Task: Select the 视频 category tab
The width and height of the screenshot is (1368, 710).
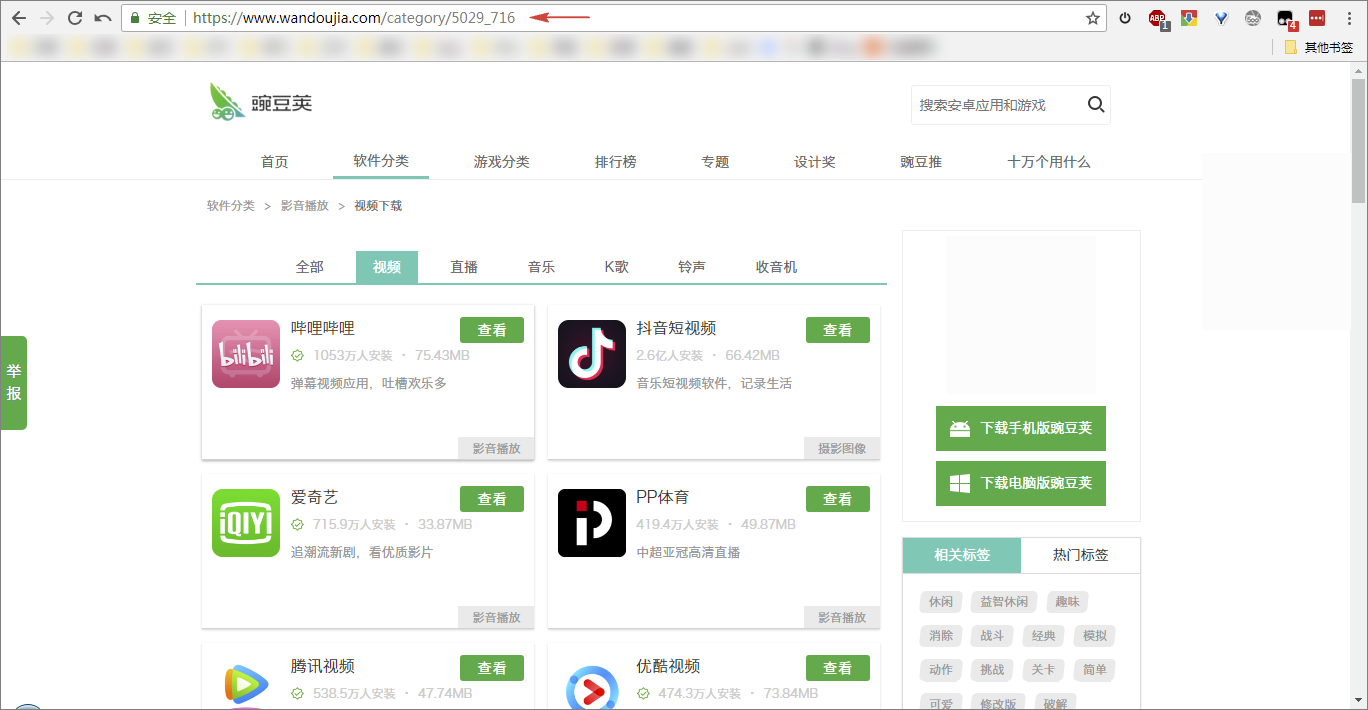Action: (387, 267)
